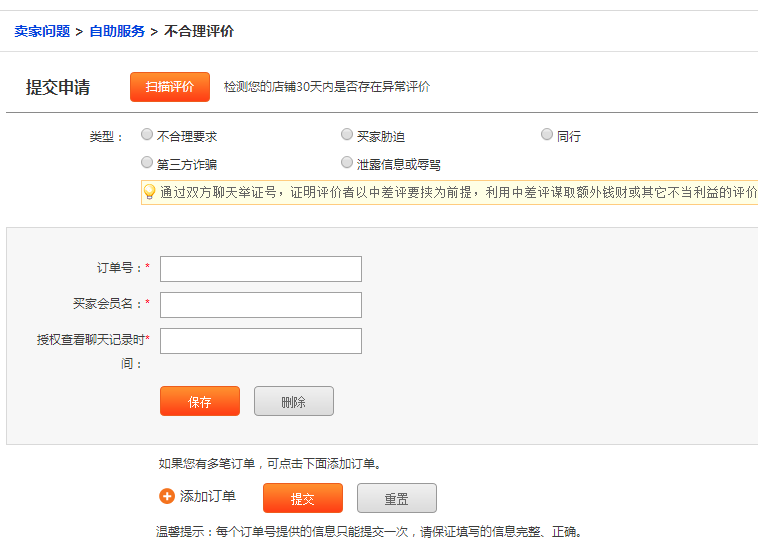Image resolution: width=758 pixels, height=545 pixels.
Task: Click the gray 删除 button
Action: (294, 401)
